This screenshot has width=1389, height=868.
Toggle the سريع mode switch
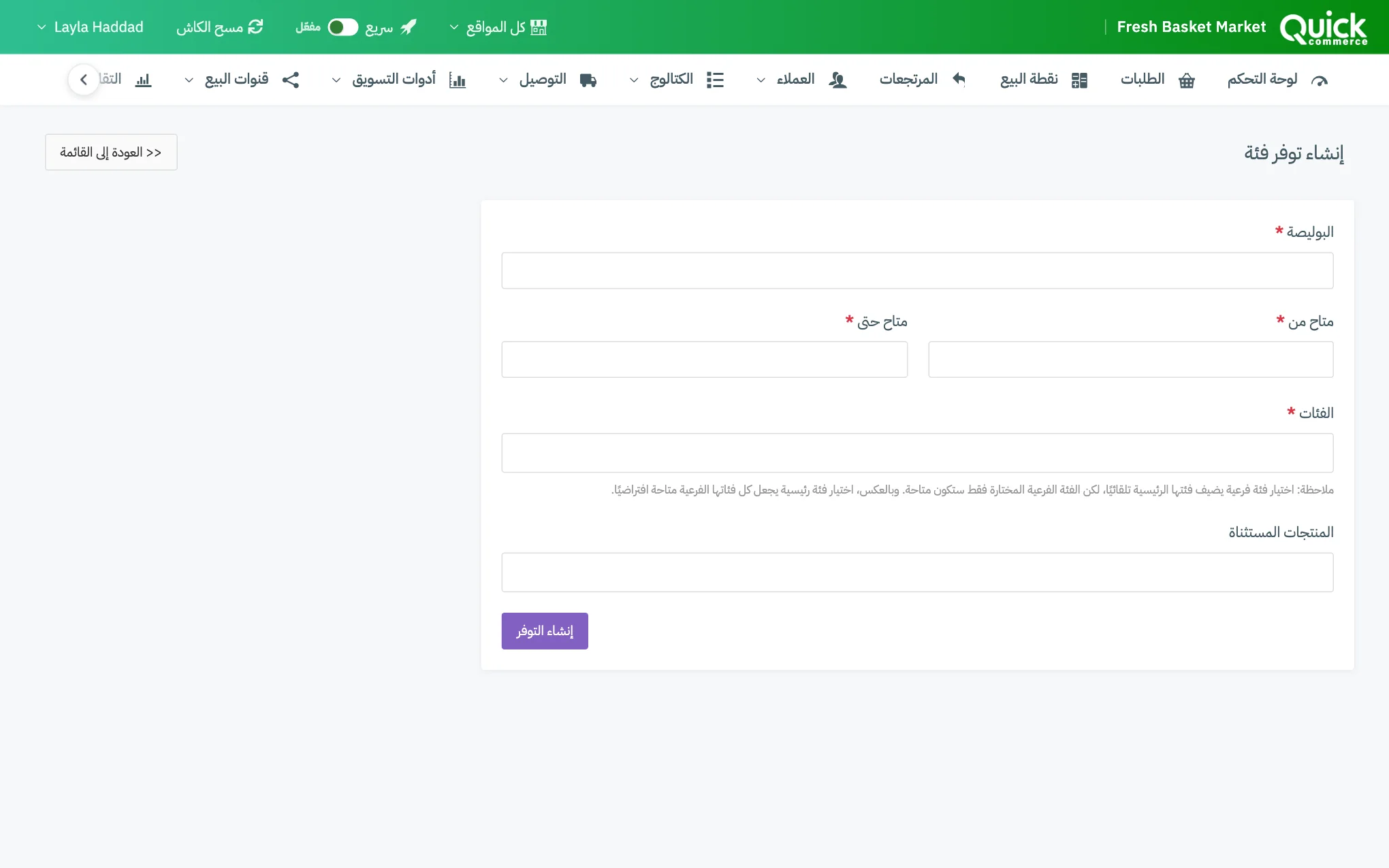(x=342, y=27)
